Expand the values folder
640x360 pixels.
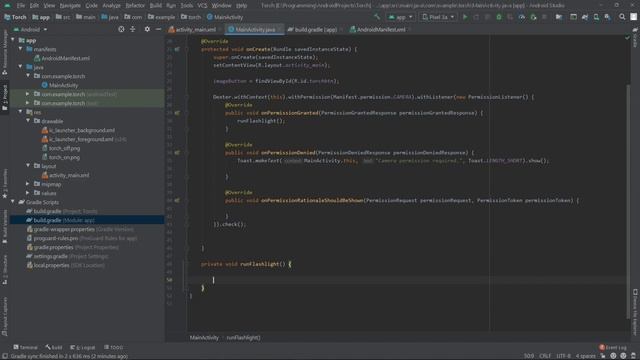28,193
